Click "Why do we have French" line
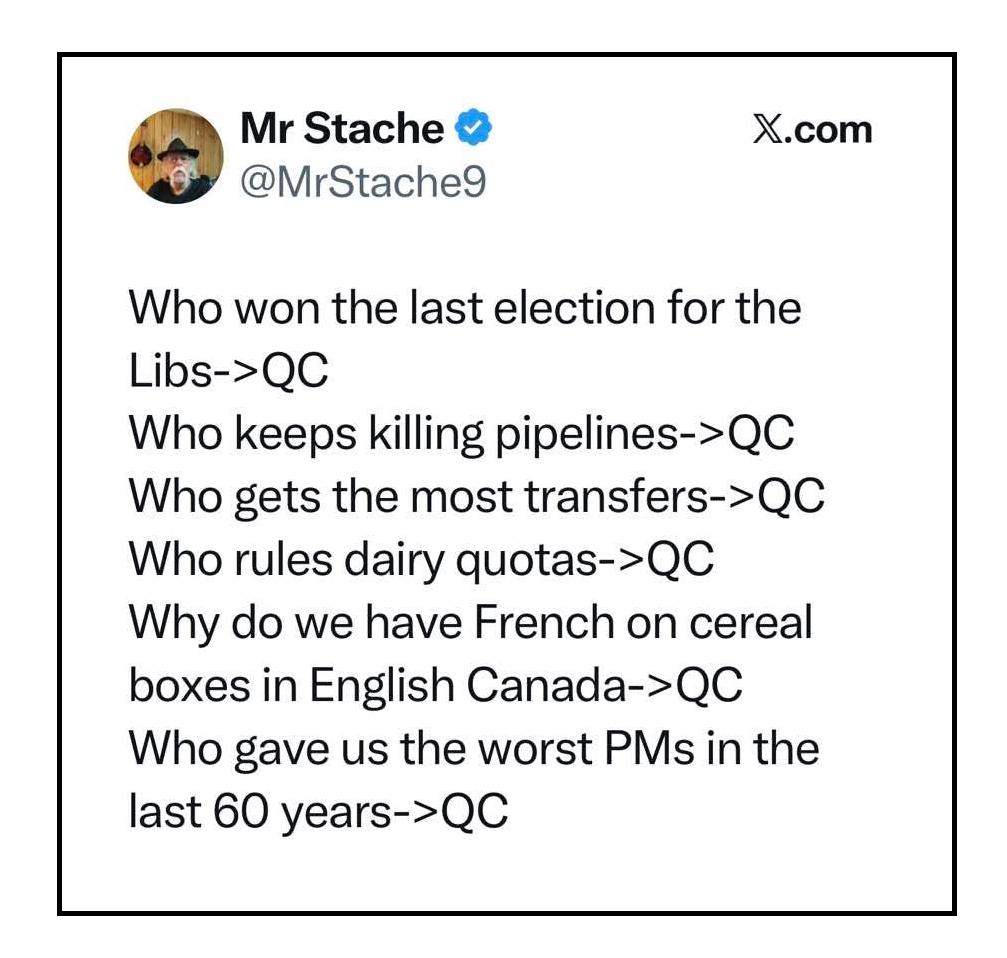 point(470,623)
